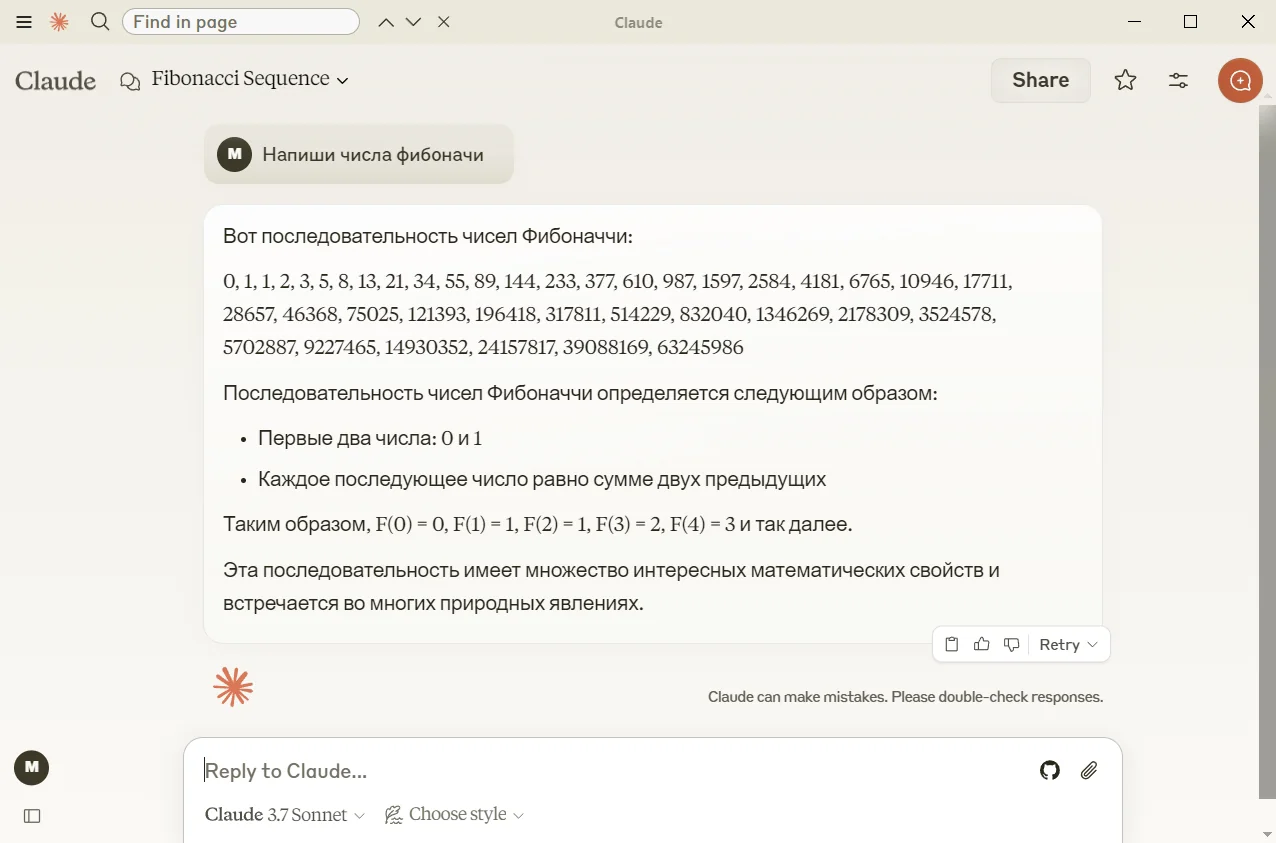Open the Choose style dropdown
Screen dimensions: 1276x843
pyautogui.click(x=455, y=815)
